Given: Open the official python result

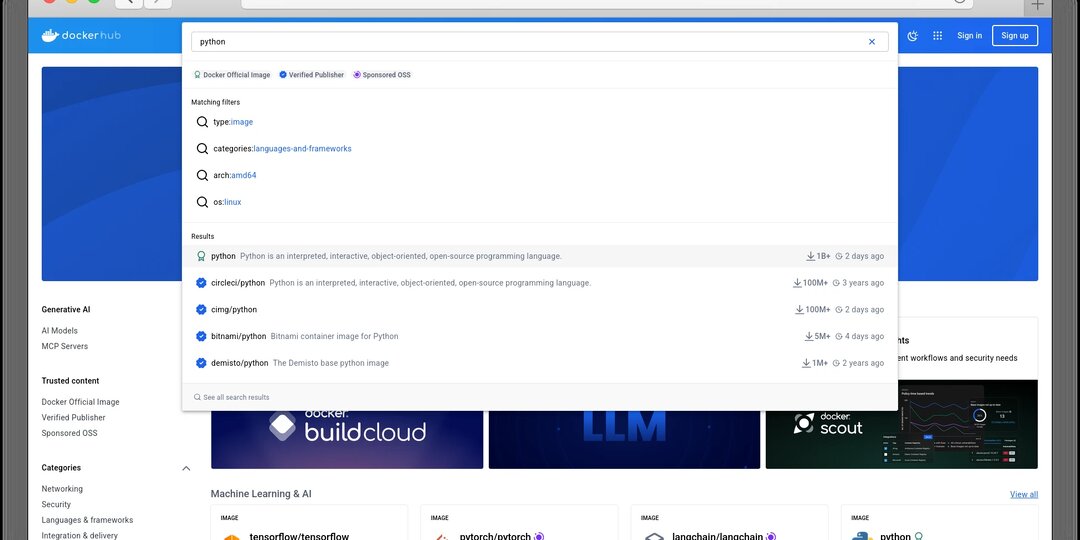Looking at the screenshot, I should [x=540, y=256].
